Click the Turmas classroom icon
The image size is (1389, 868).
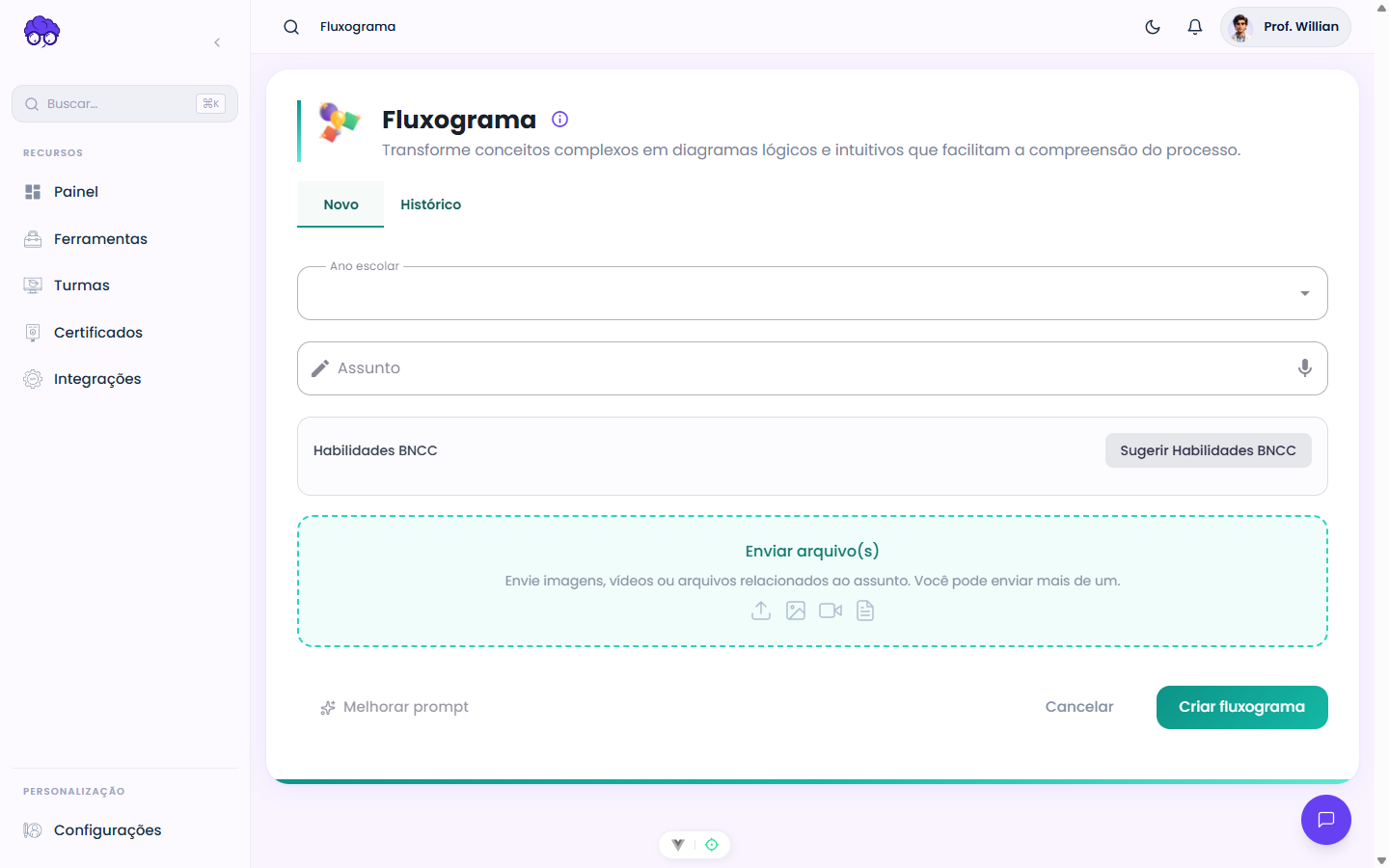(33, 285)
